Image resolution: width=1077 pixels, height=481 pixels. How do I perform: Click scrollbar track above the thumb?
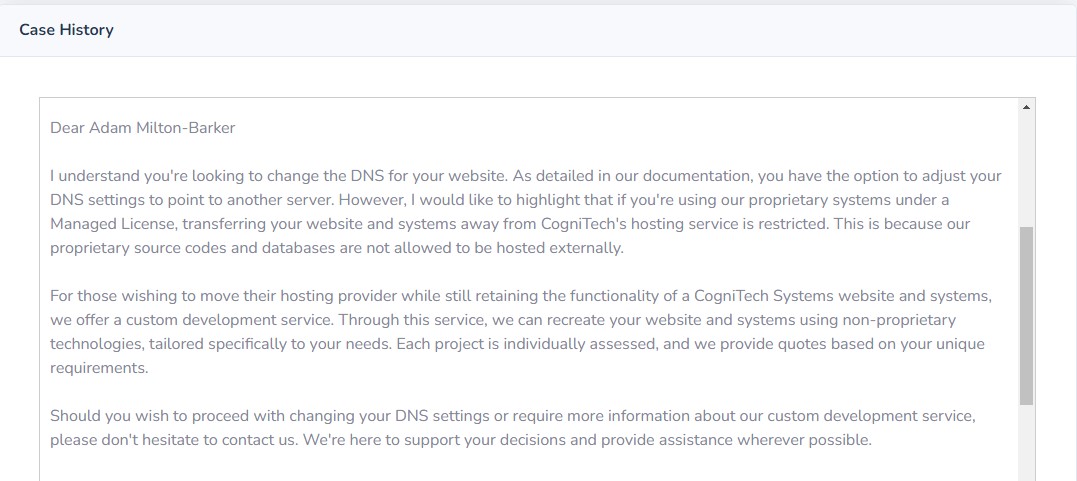click(x=1026, y=170)
